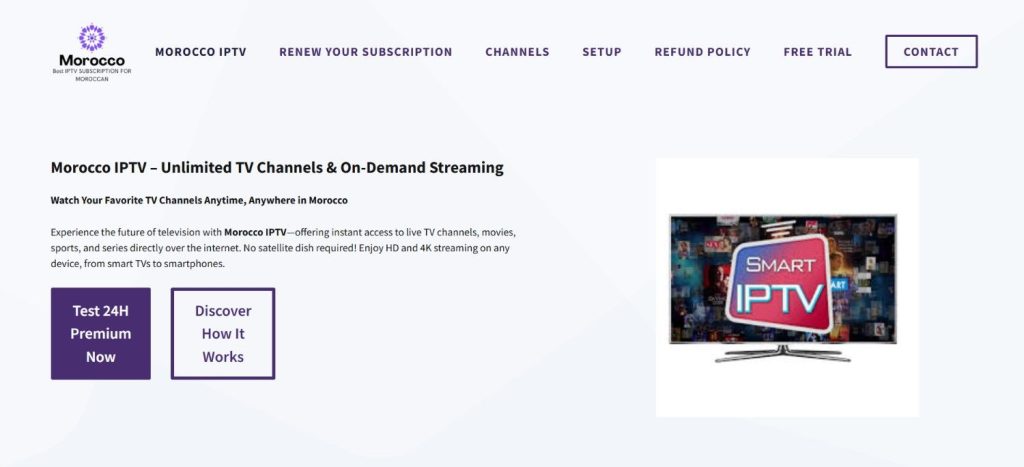Click the 'Unlimited TV Channels' main heading
Viewport: 1024px width, 467px height.
click(277, 168)
